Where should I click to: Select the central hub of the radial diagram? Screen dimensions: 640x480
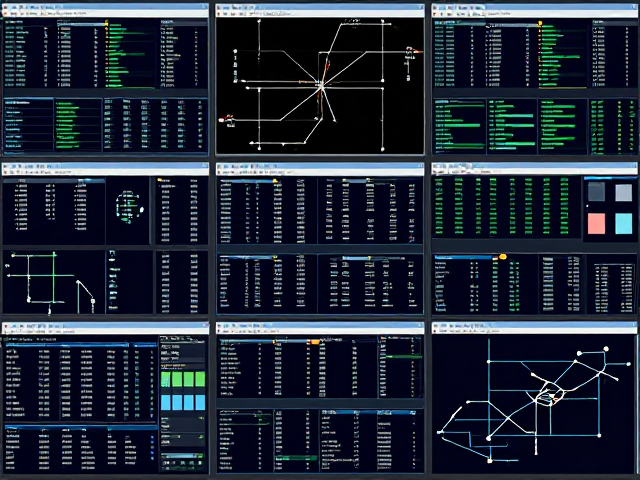321,86
